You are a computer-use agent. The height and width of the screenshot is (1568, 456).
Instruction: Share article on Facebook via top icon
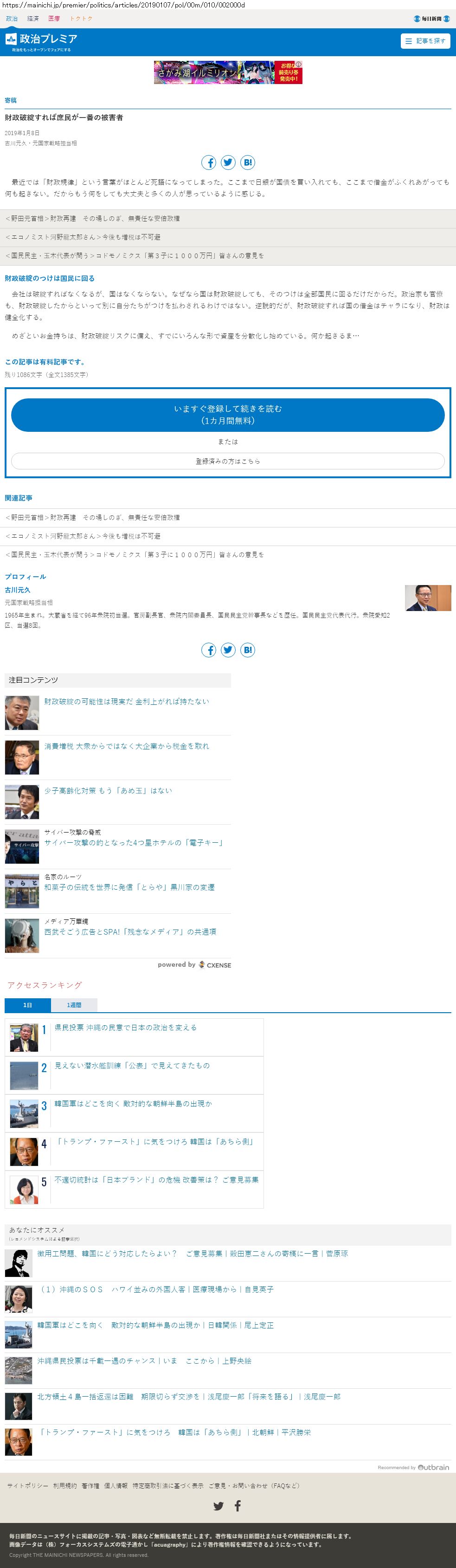point(209,163)
